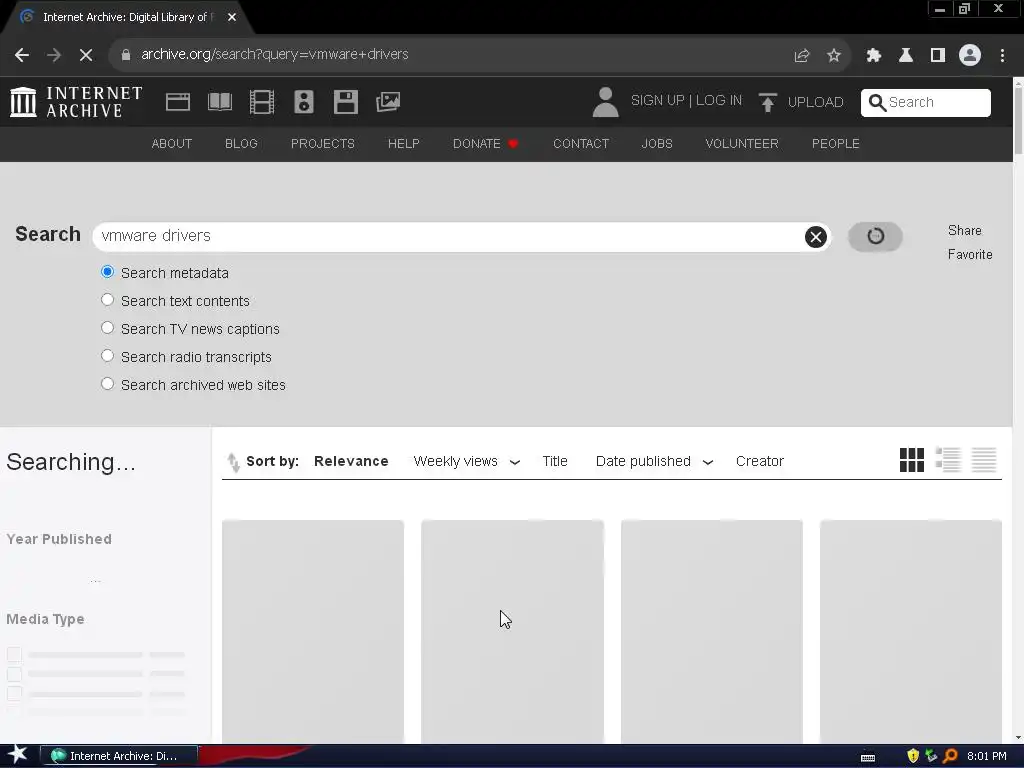View the site lock information
This screenshot has height=768, width=1024.
(126, 55)
